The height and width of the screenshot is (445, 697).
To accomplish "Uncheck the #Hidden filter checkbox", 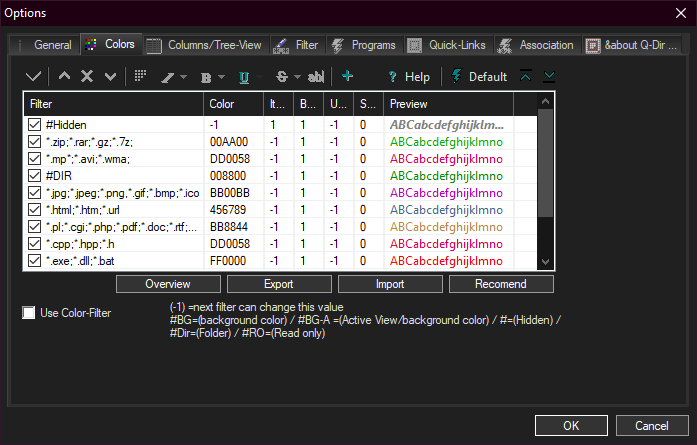I will (x=35, y=125).
